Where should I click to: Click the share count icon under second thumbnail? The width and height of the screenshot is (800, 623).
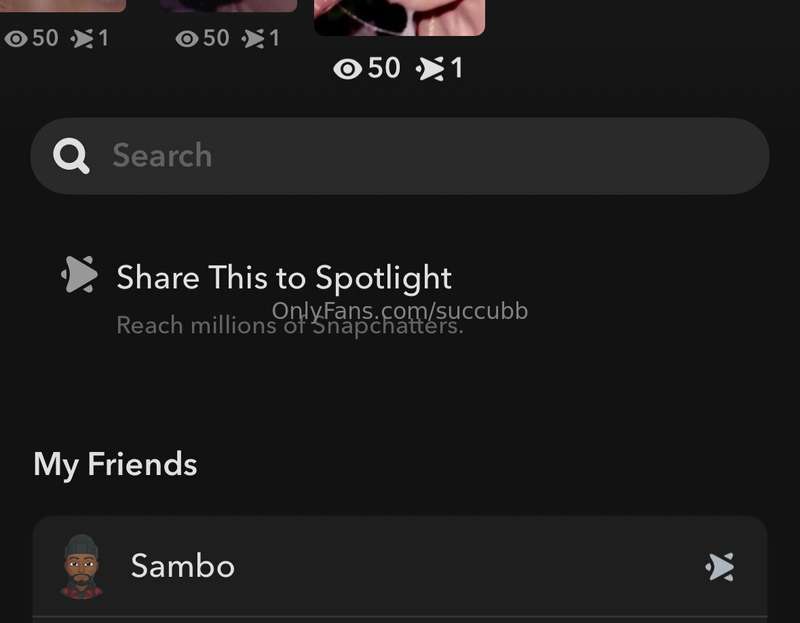click(254, 39)
